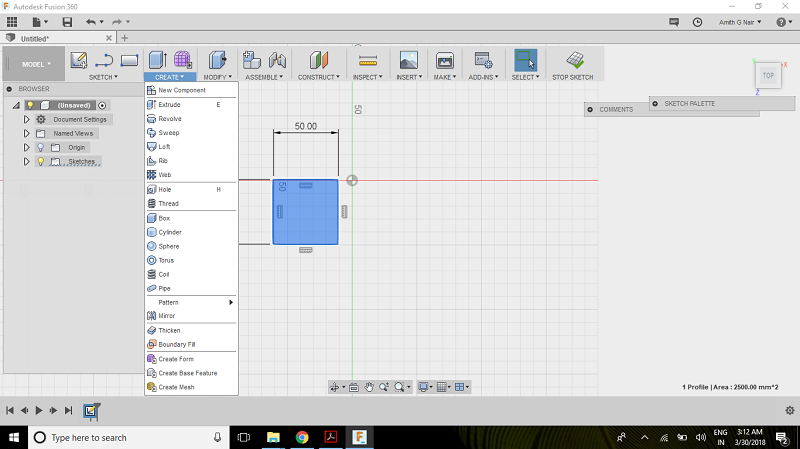Click the Insert image icon
The image size is (800, 449).
409,60
